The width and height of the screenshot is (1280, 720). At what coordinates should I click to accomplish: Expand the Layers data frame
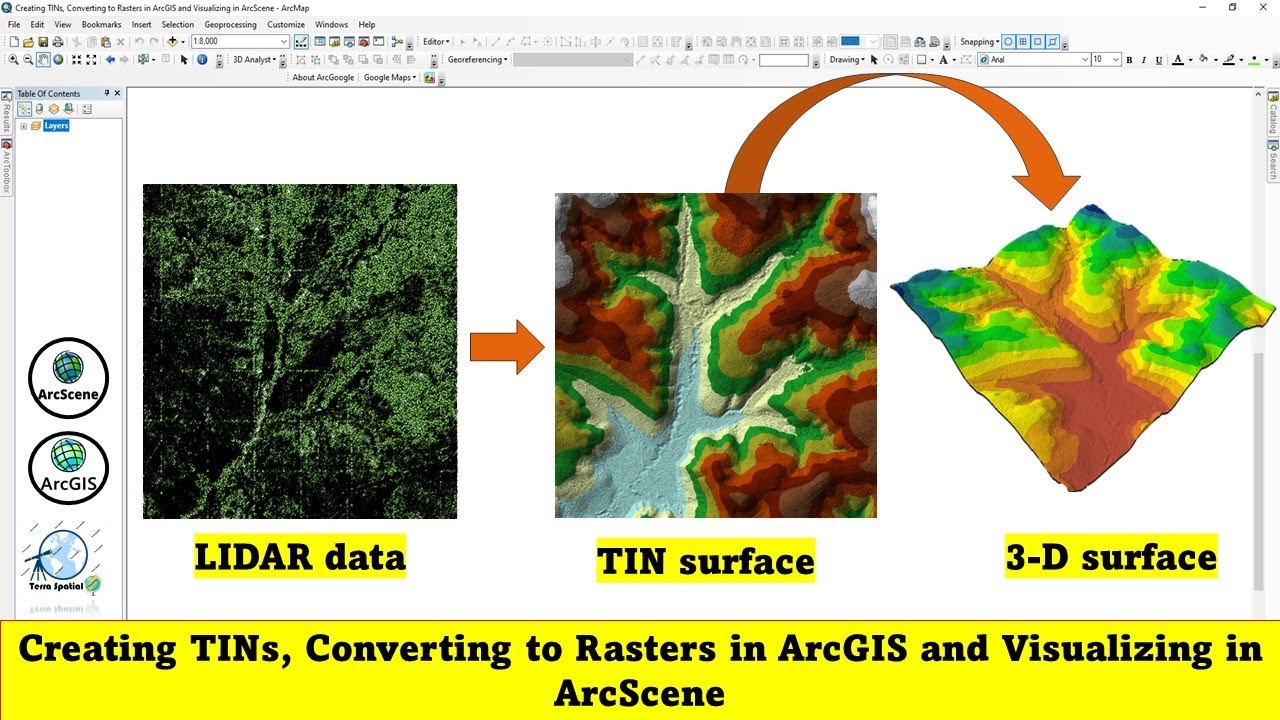tap(23, 126)
